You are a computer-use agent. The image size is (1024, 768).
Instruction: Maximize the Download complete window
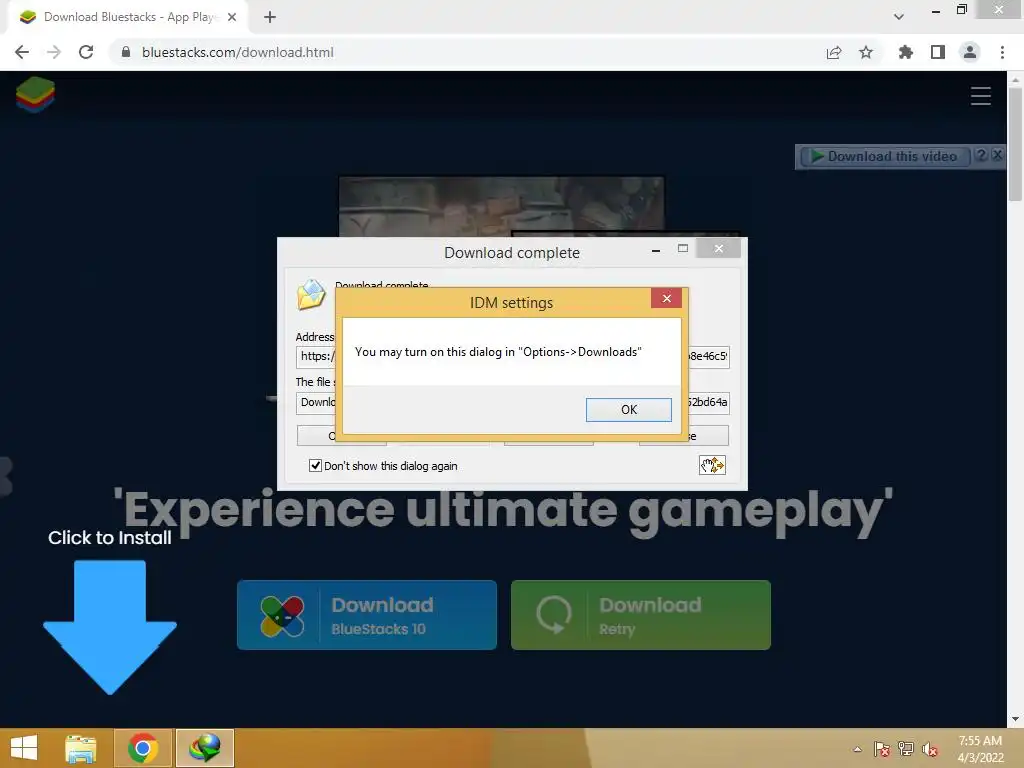(x=683, y=248)
